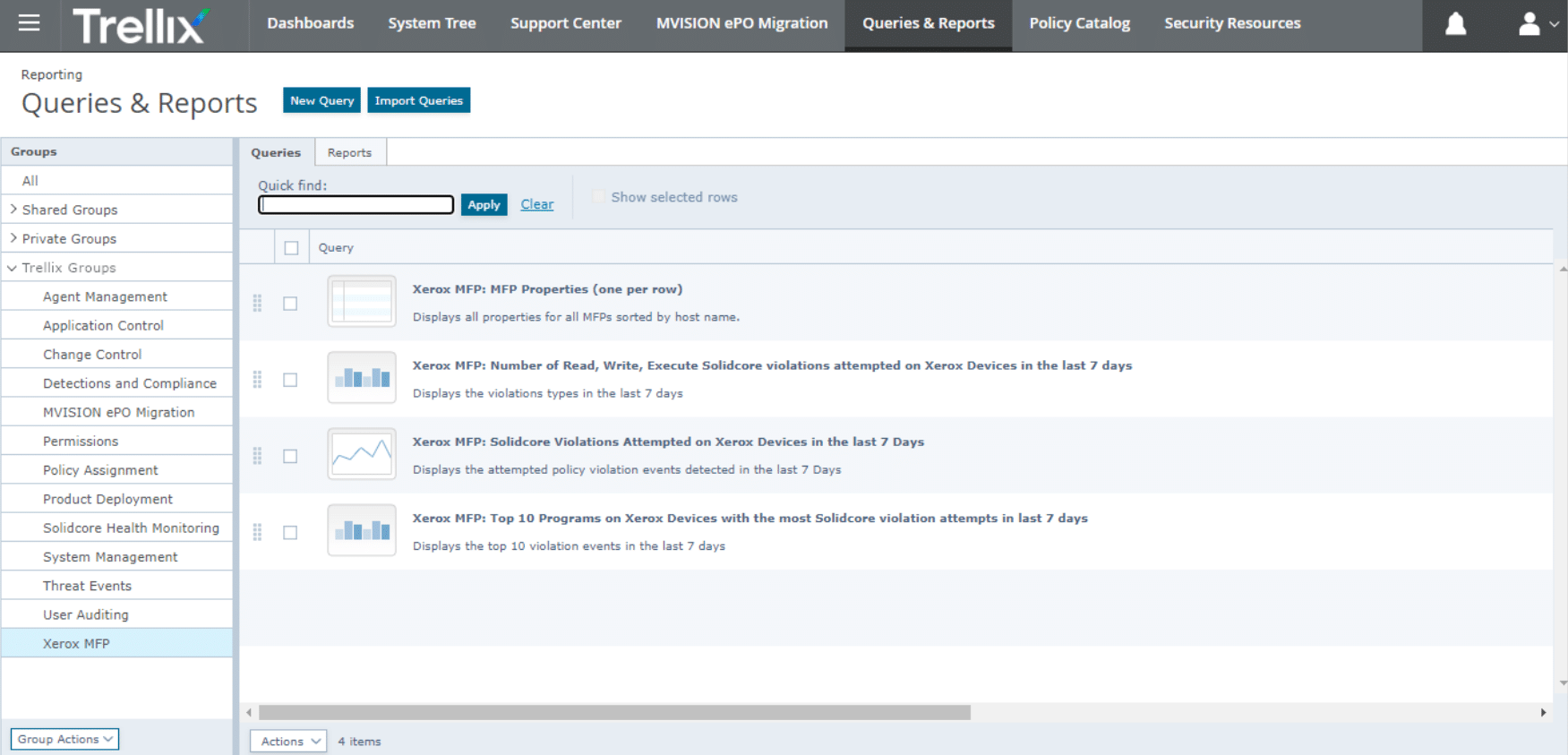Viewport: 1568px width, 755px height.
Task: Grab the drag handle of MFP Properties row
Action: [x=257, y=304]
